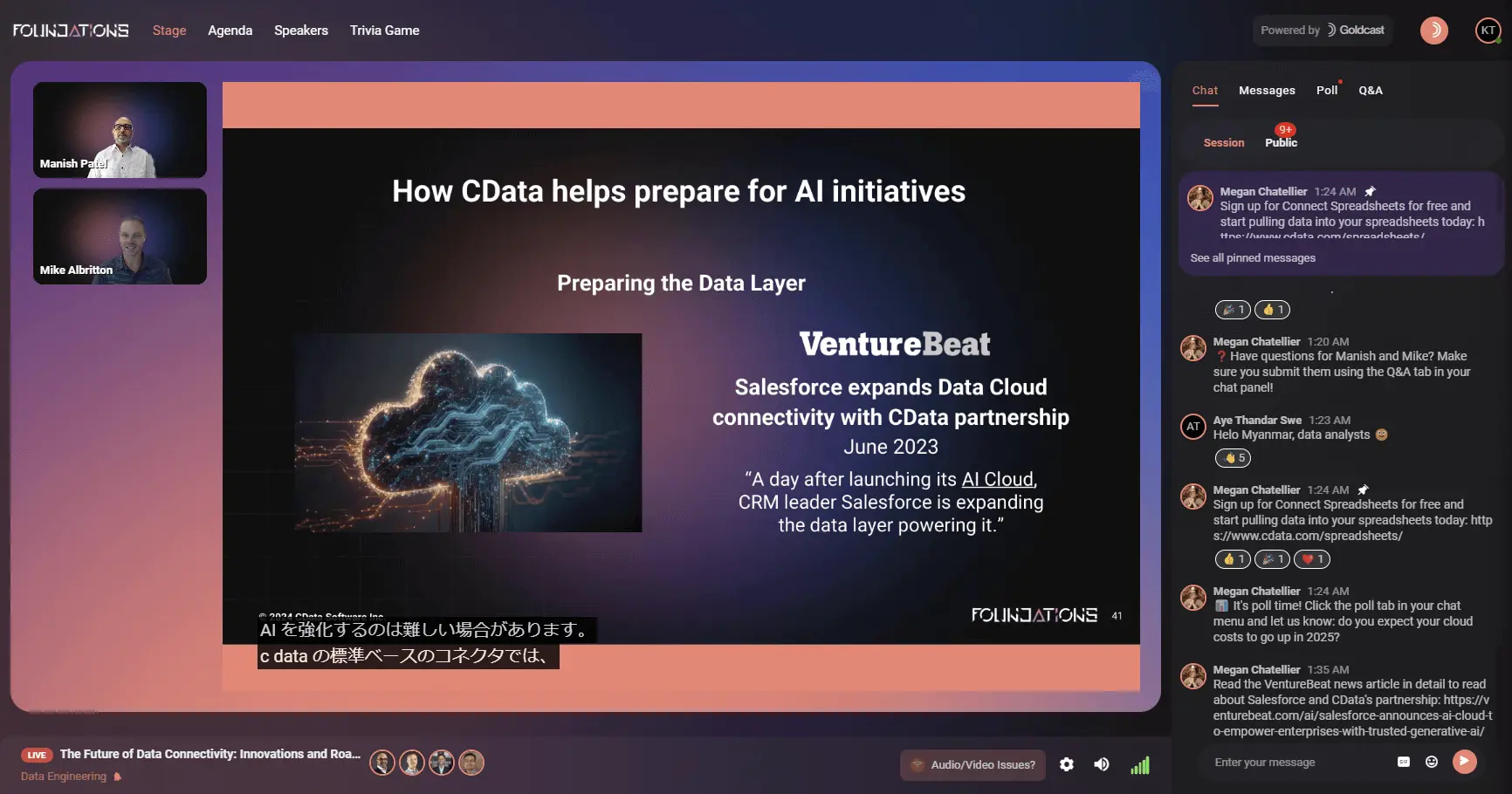Click the AI Cloud underlined link on slide
The height and width of the screenshot is (794, 1512).
[997, 480]
